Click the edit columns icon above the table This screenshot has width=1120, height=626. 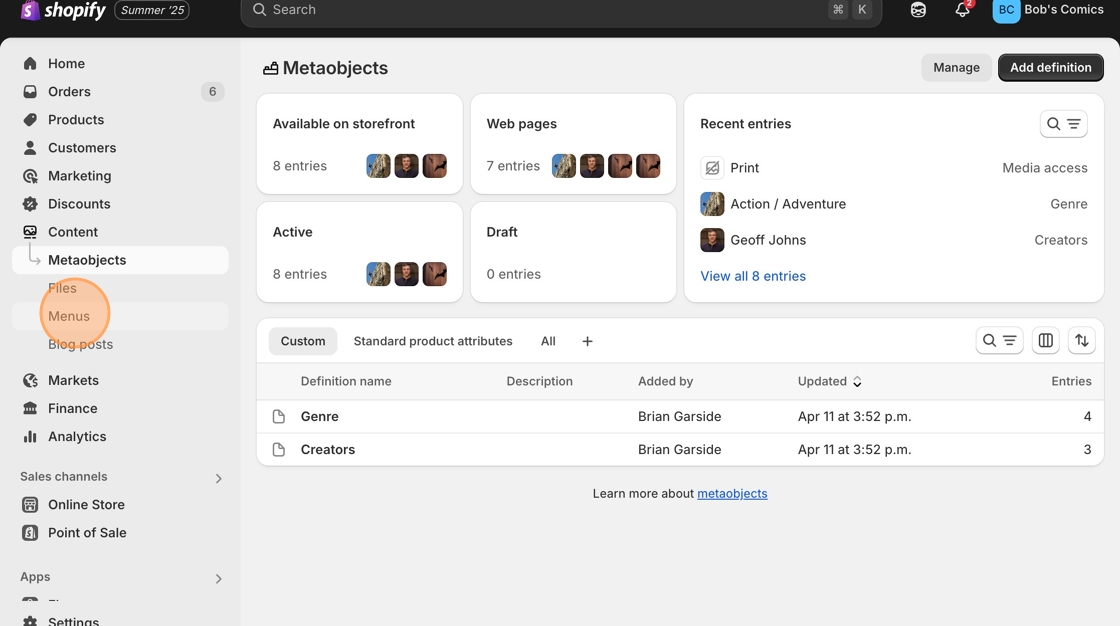(x=1045, y=341)
